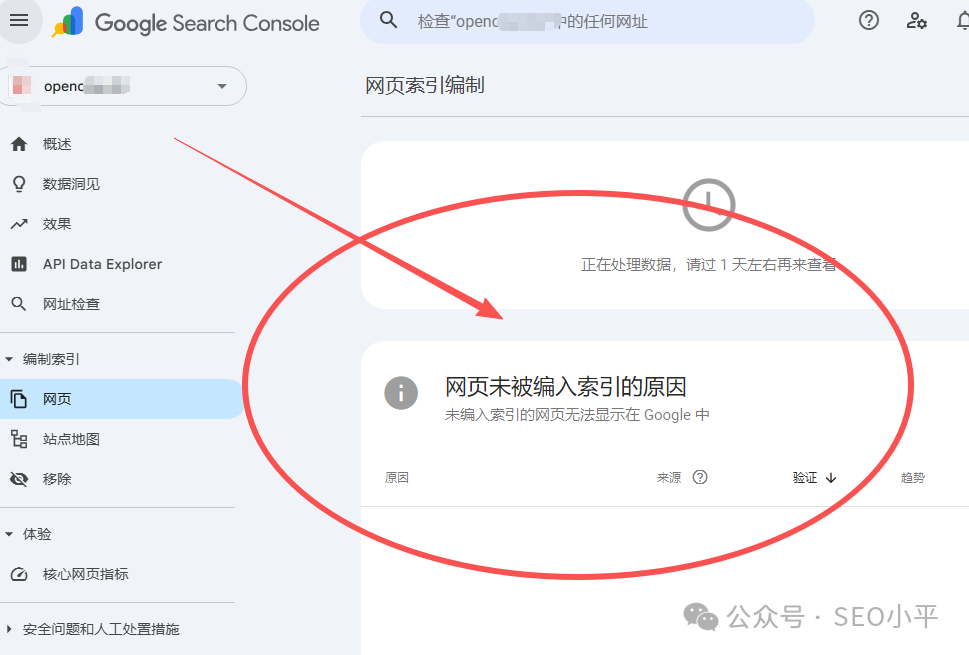Open Search Console help via question mark icon
This screenshot has height=655, width=969.
click(868, 20)
